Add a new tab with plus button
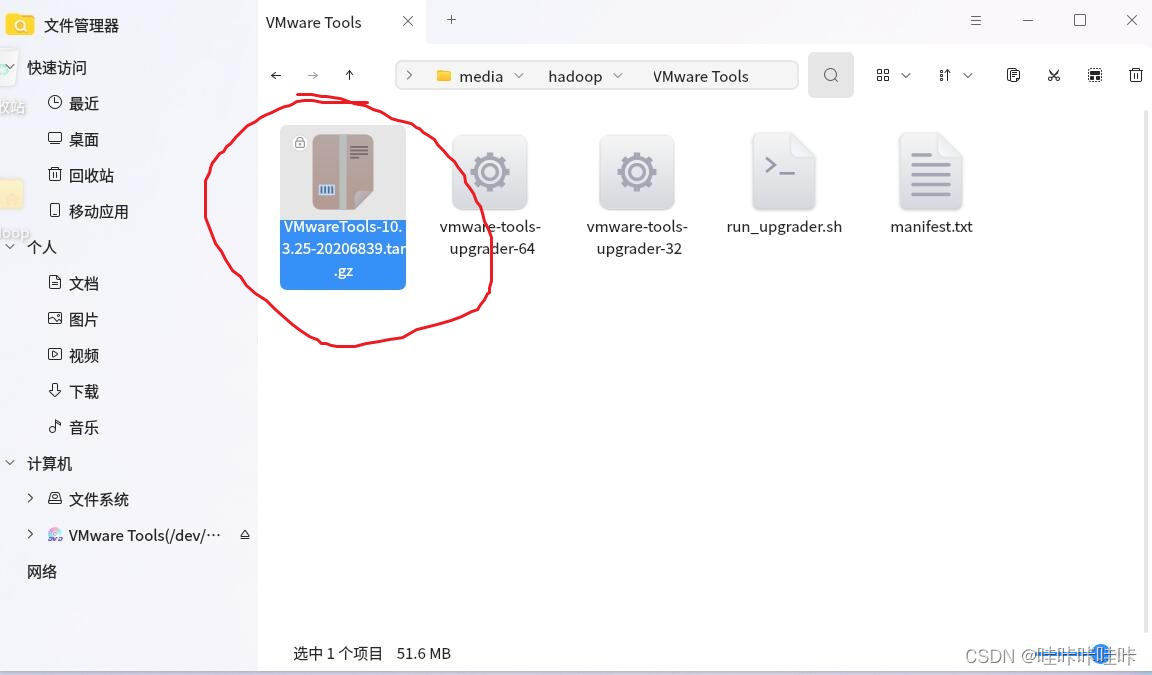 click(x=451, y=20)
